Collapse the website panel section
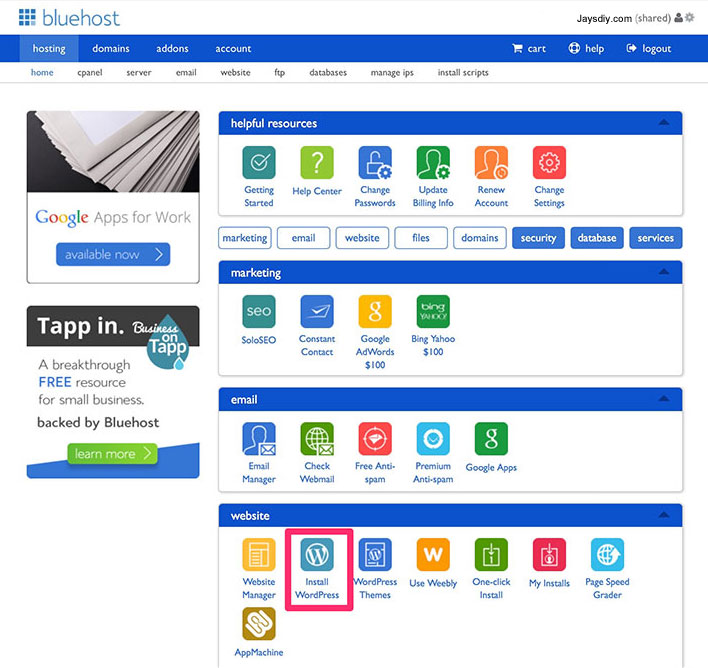Image resolution: width=708 pixels, height=668 pixels. coord(663,515)
